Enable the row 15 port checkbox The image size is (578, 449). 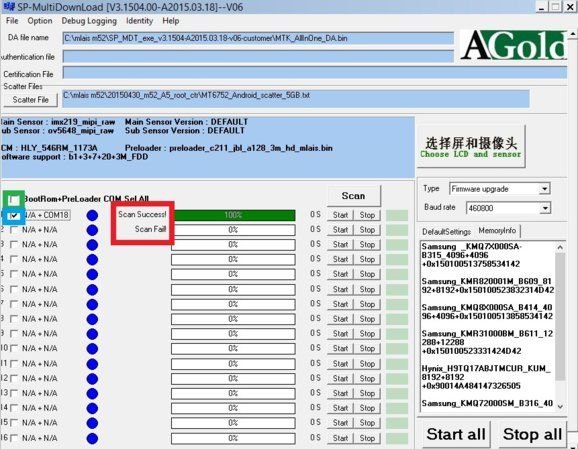click(14, 423)
